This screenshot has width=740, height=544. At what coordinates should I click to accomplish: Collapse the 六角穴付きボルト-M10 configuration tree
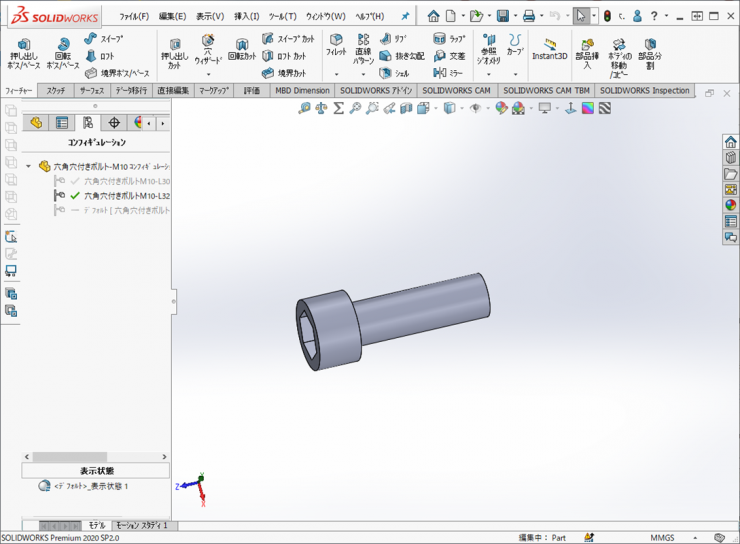point(30,166)
